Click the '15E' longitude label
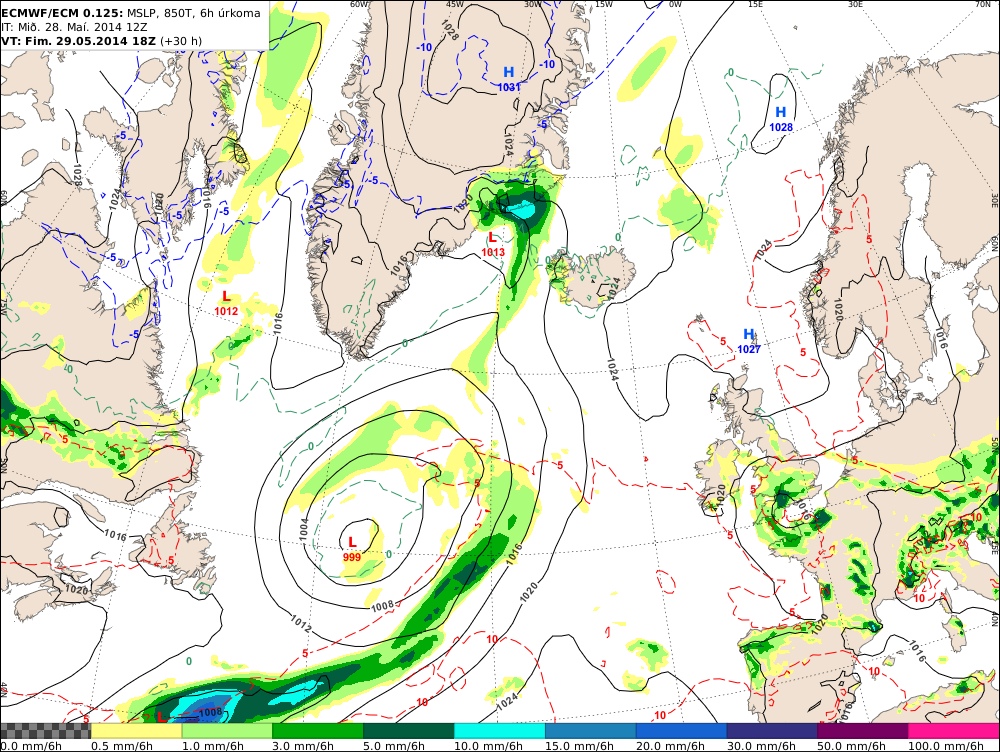 (755, 4)
